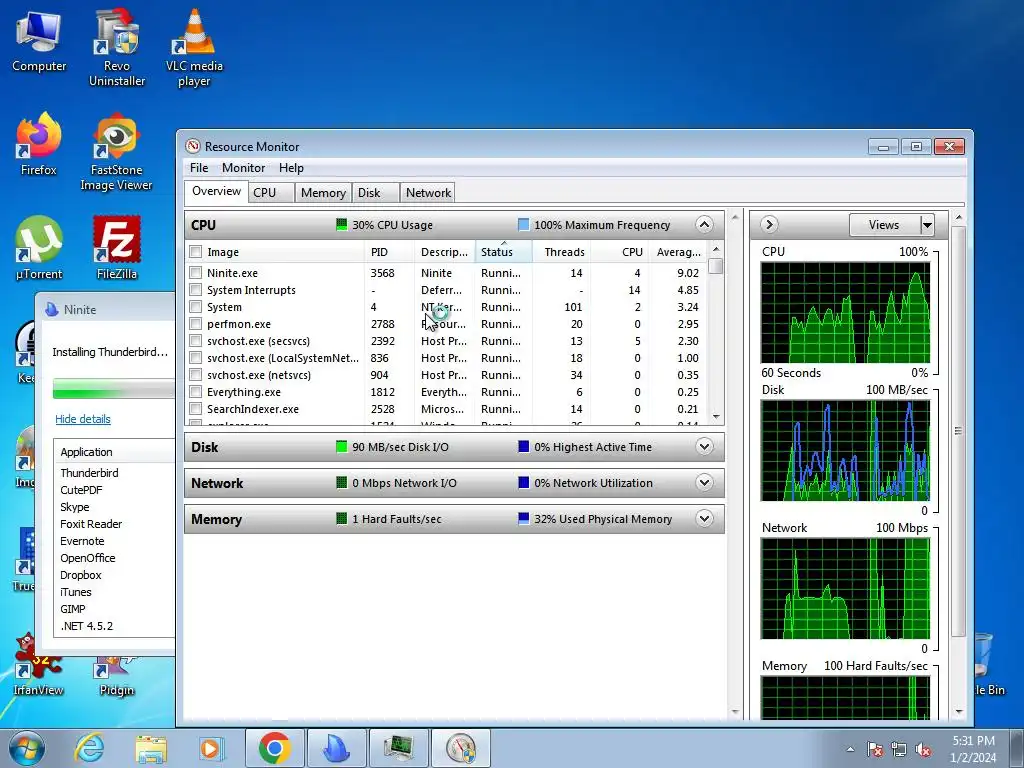Click the network tray icon
The height and width of the screenshot is (768, 1024).
(899, 749)
